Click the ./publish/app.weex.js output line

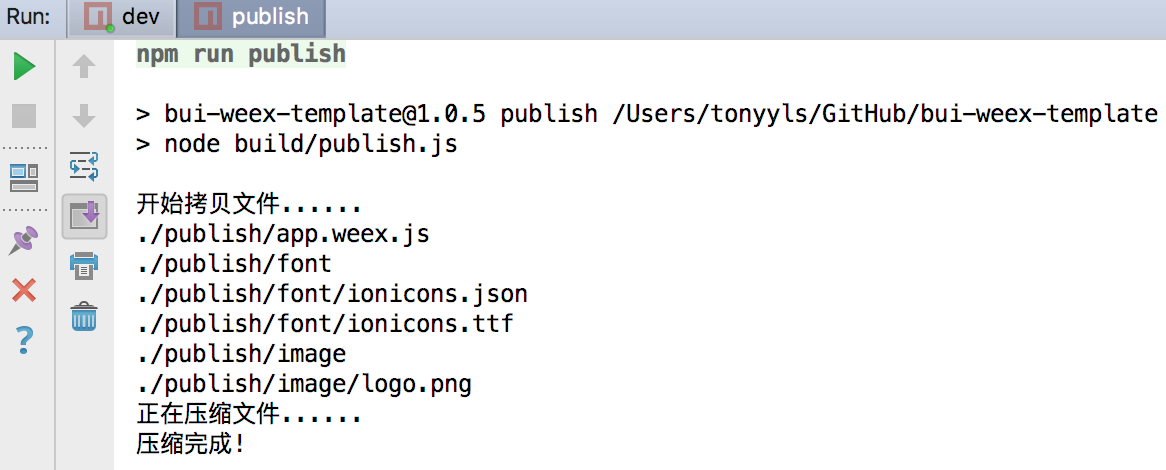tap(283, 234)
